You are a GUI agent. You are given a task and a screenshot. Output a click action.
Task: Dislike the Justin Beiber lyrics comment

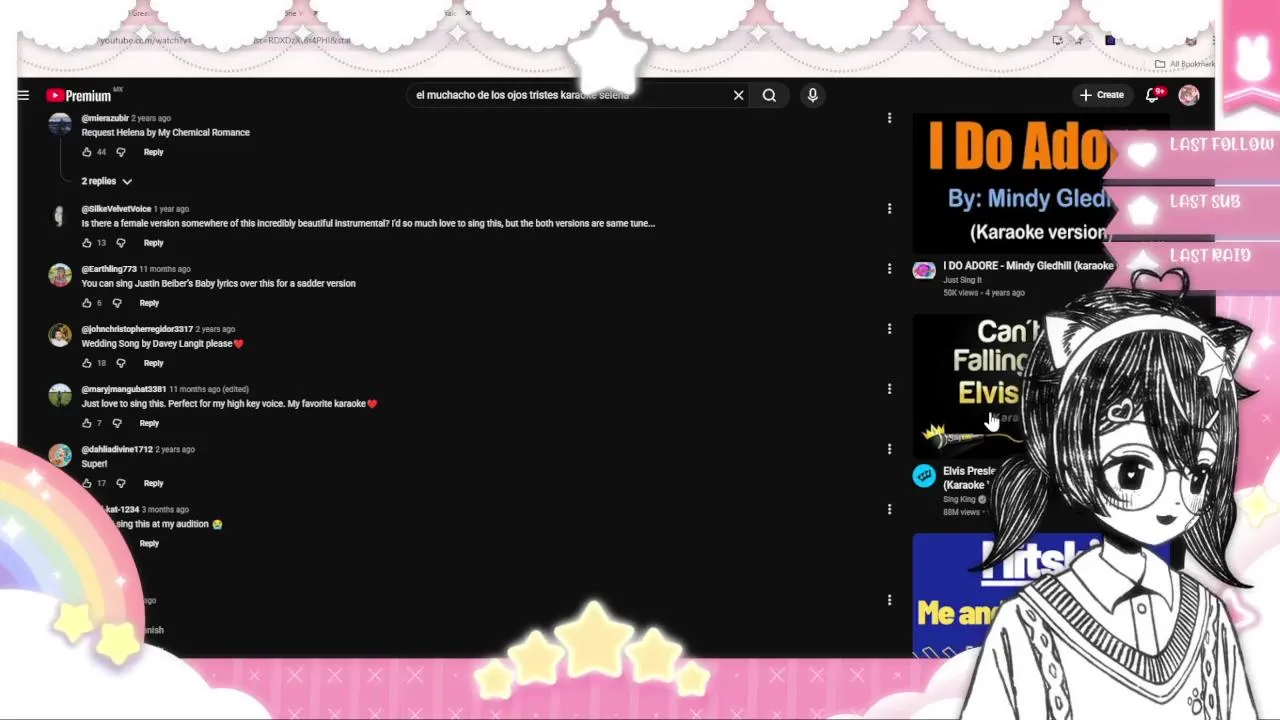tap(117, 303)
